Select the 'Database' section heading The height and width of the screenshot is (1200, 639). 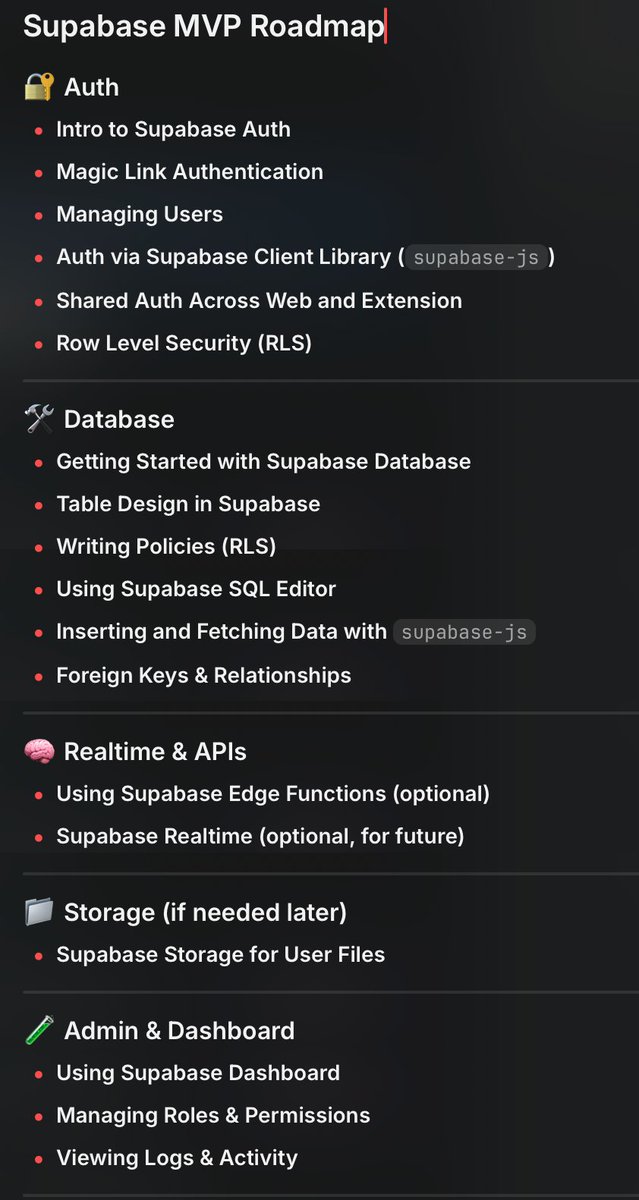point(119,419)
